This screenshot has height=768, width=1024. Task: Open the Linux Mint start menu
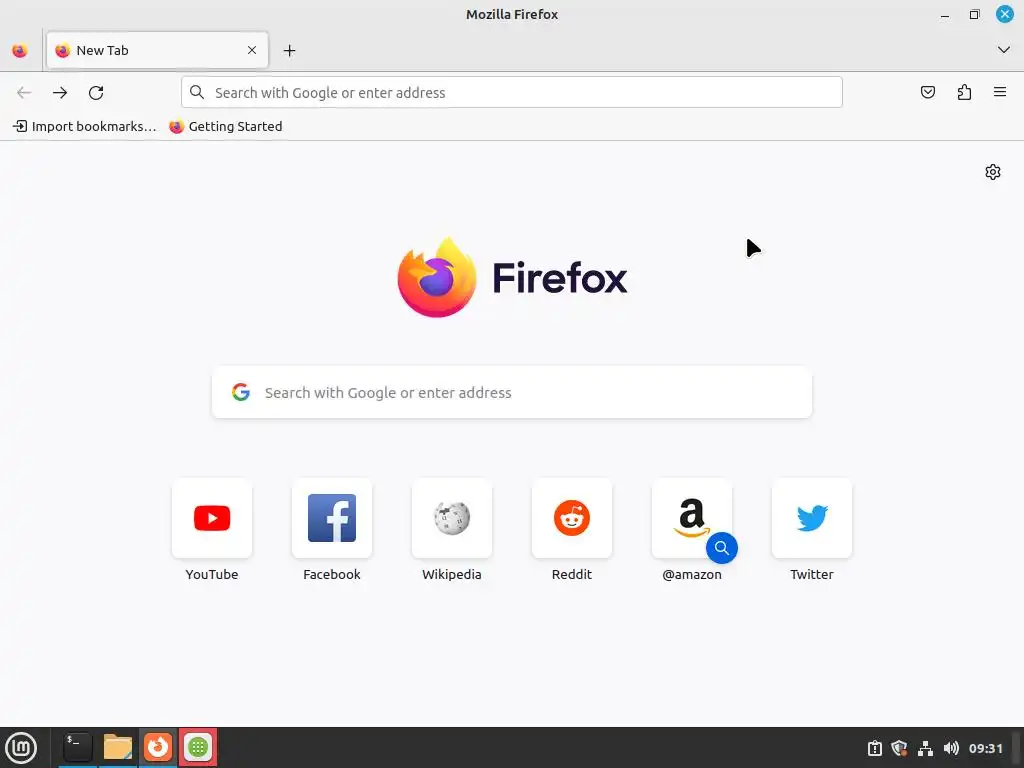[21, 748]
